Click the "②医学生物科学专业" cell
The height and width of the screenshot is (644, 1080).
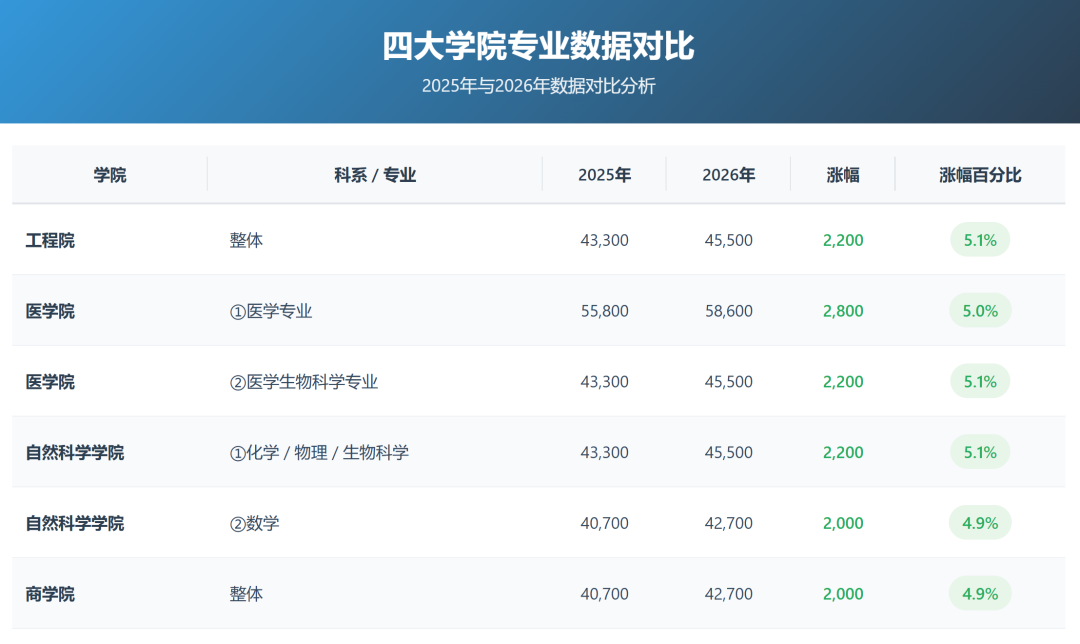coord(304,382)
